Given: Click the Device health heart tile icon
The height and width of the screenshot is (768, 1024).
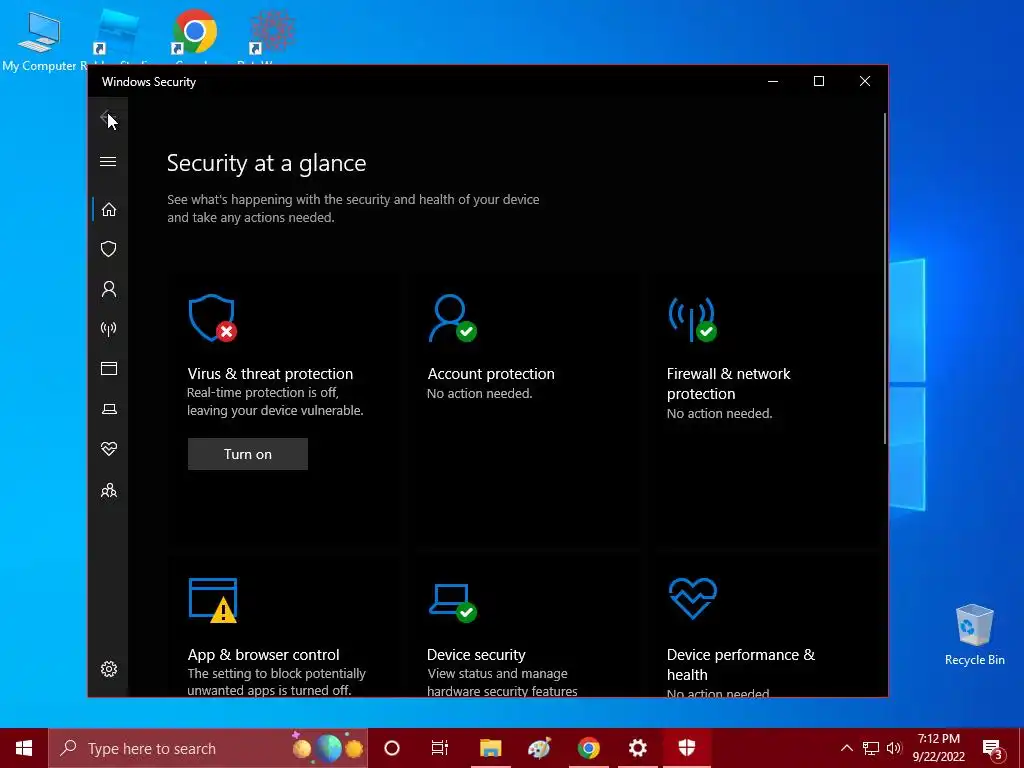Looking at the screenshot, I should (x=692, y=598).
